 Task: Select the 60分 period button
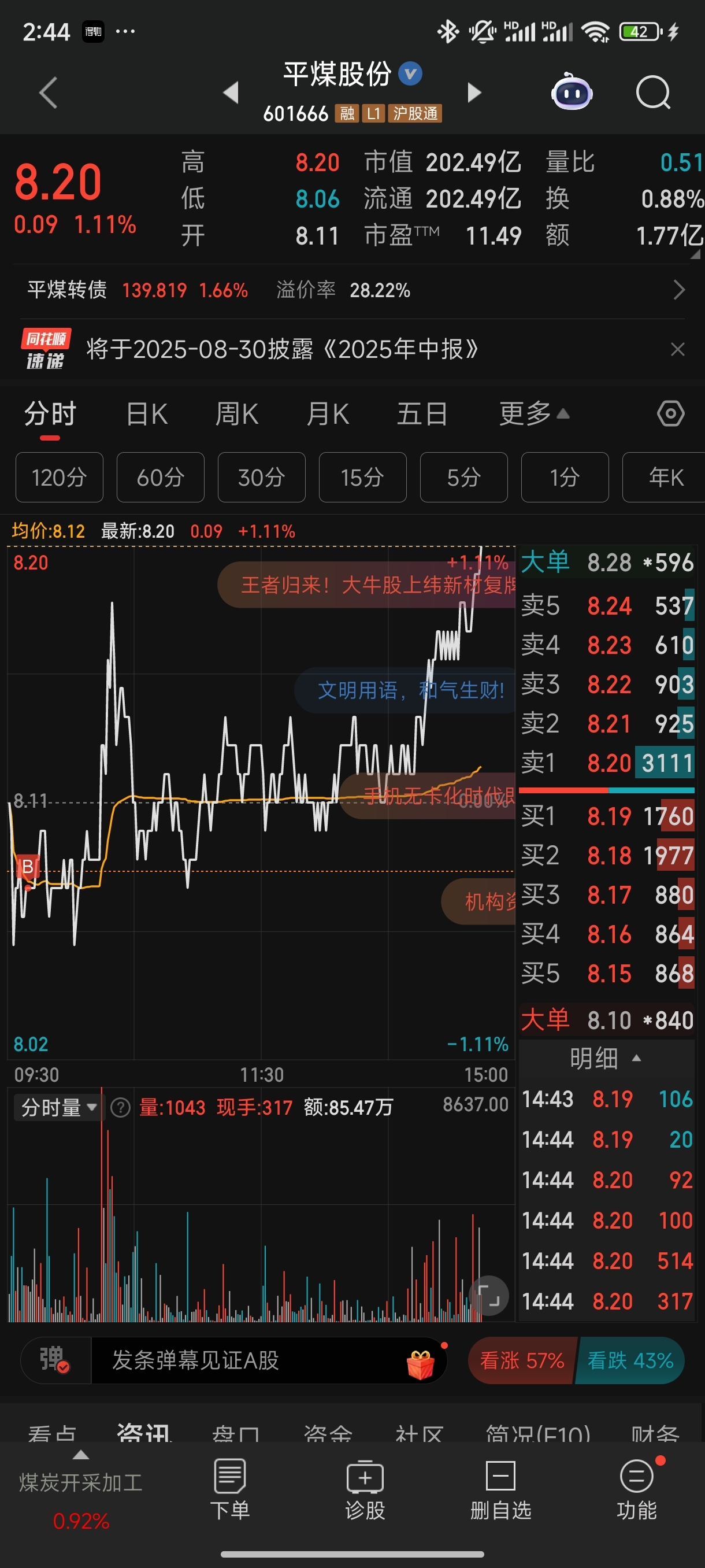[161, 477]
